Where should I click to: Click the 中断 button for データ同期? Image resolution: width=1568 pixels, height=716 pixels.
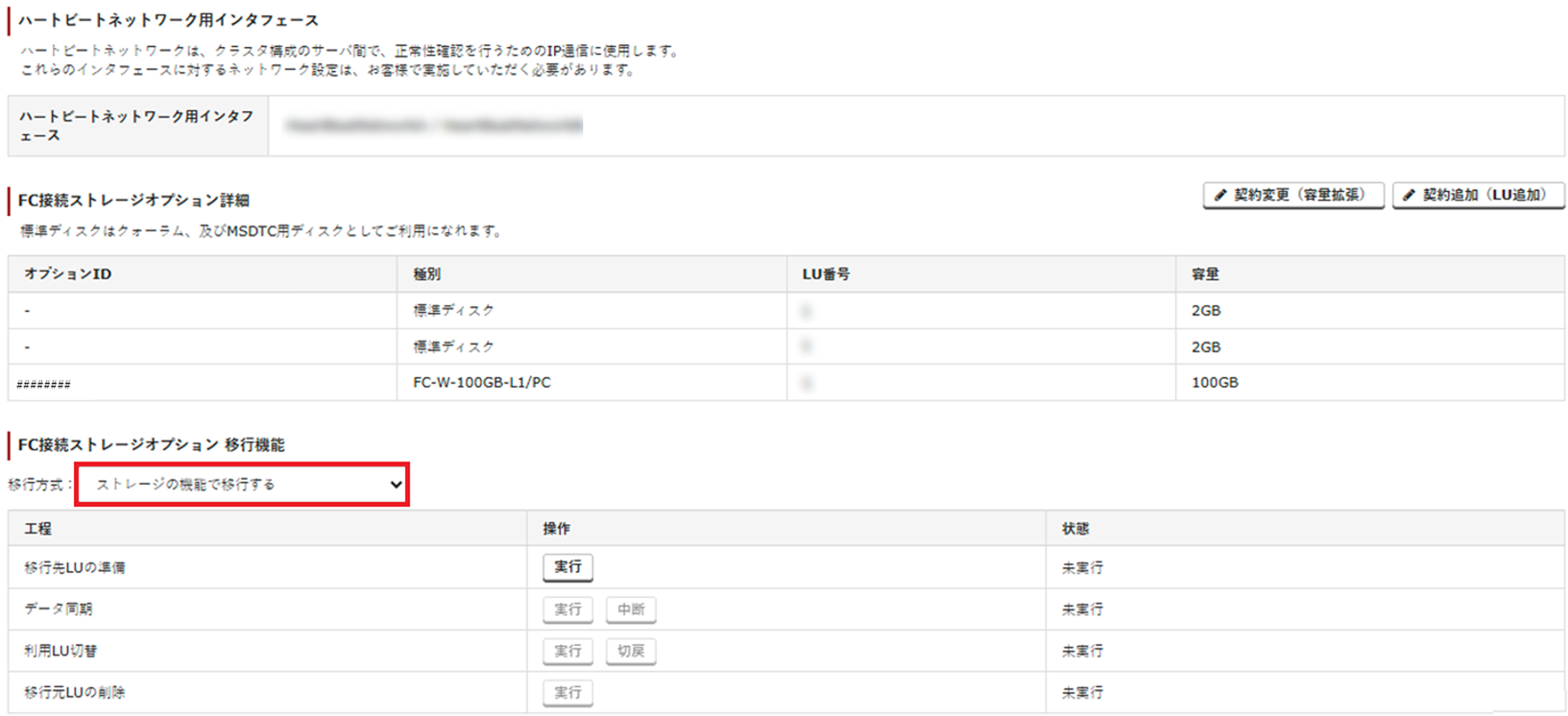click(x=631, y=609)
